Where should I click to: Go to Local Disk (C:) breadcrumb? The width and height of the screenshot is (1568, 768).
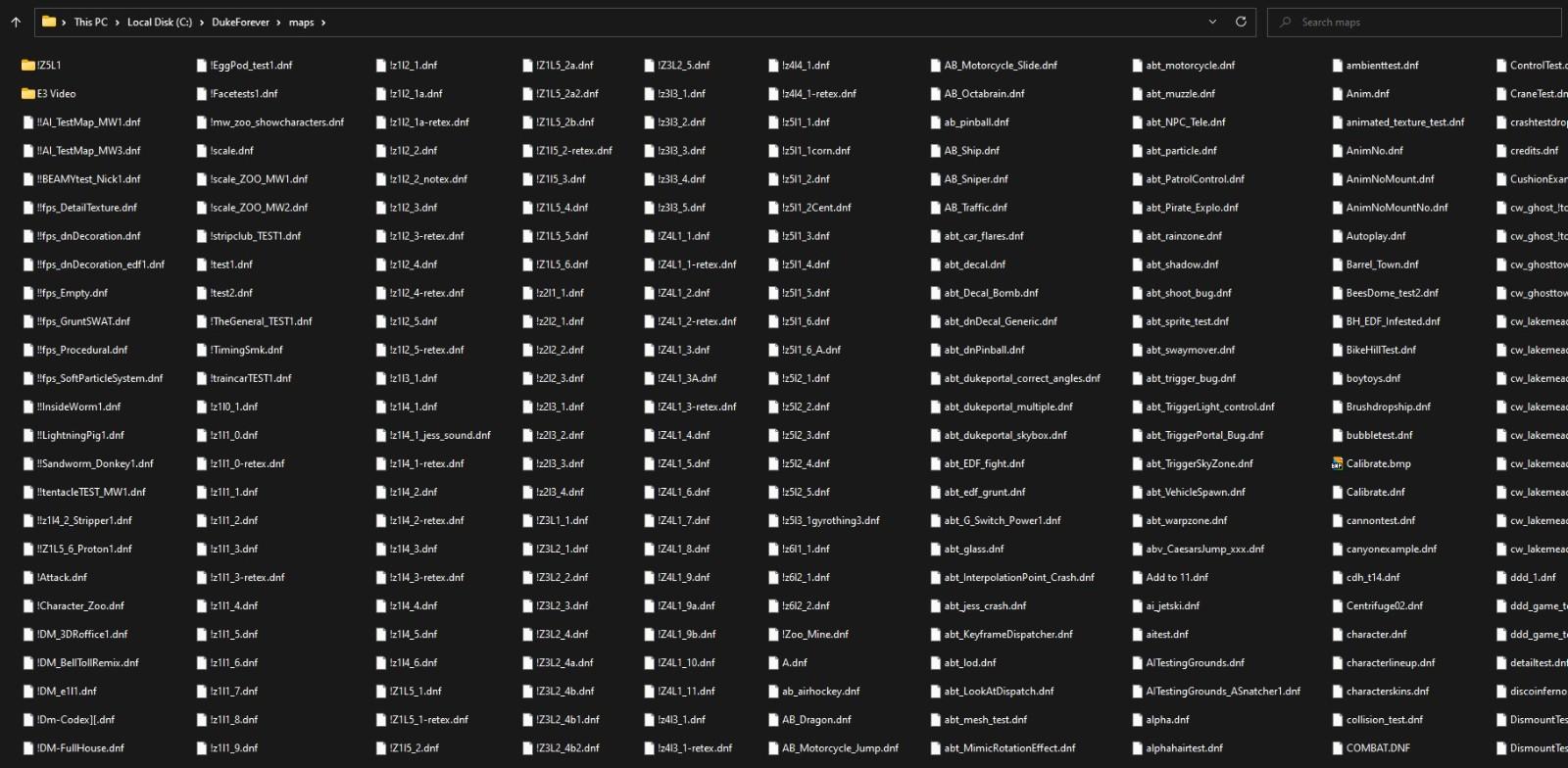pos(159,23)
